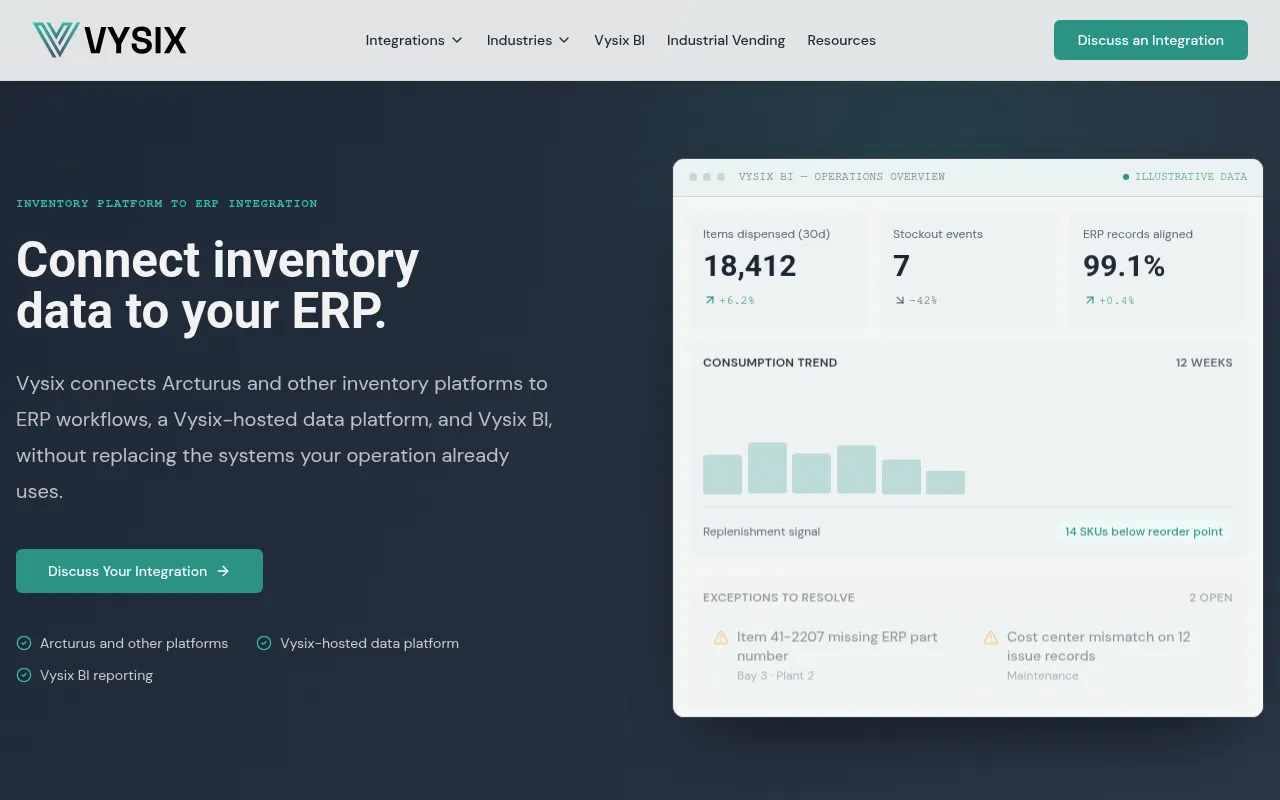Click the 14 SKUs below reorder point badge
This screenshot has width=1280, height=800.
1144,532
